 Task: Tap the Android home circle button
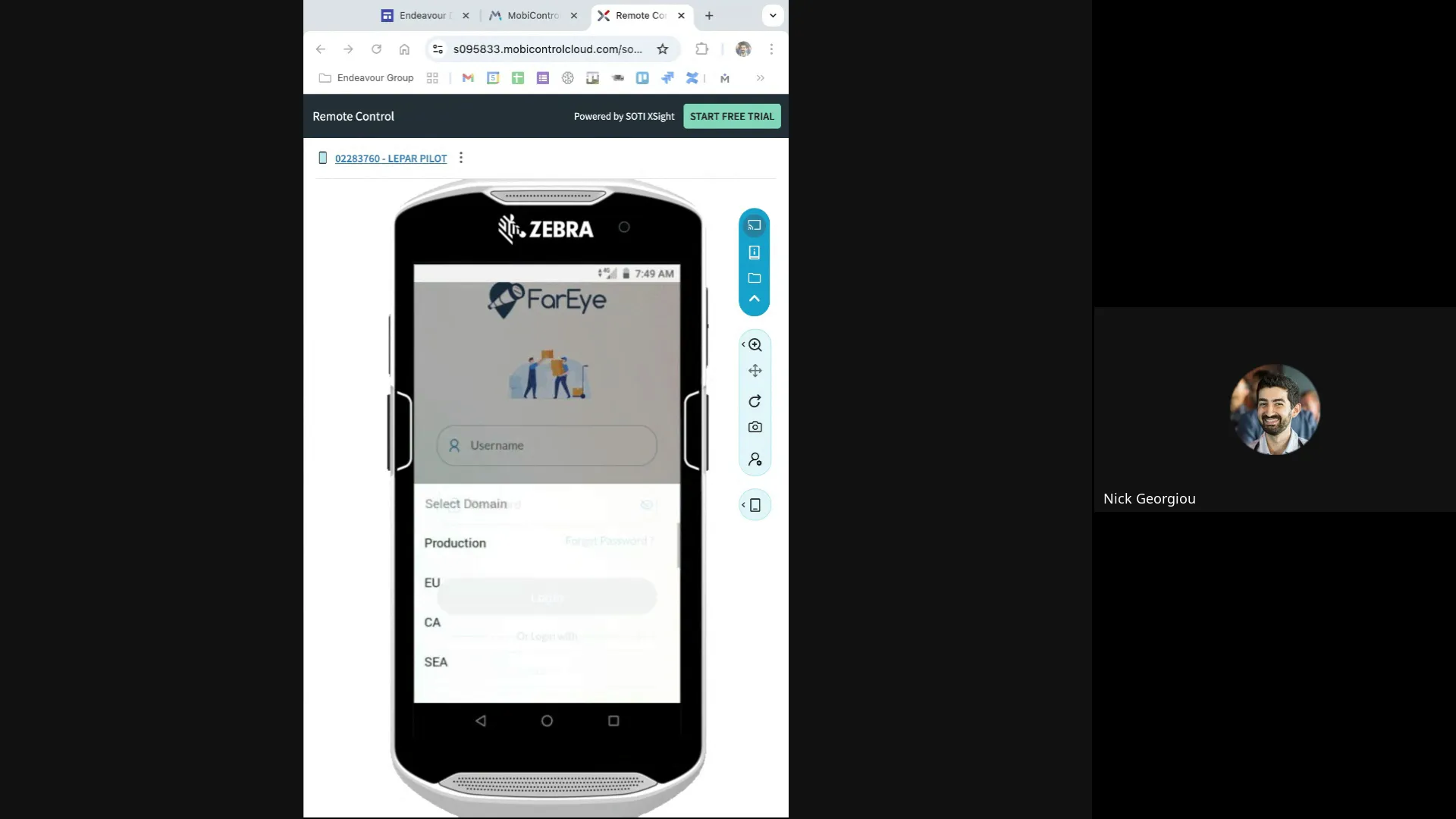coord(547,721)
